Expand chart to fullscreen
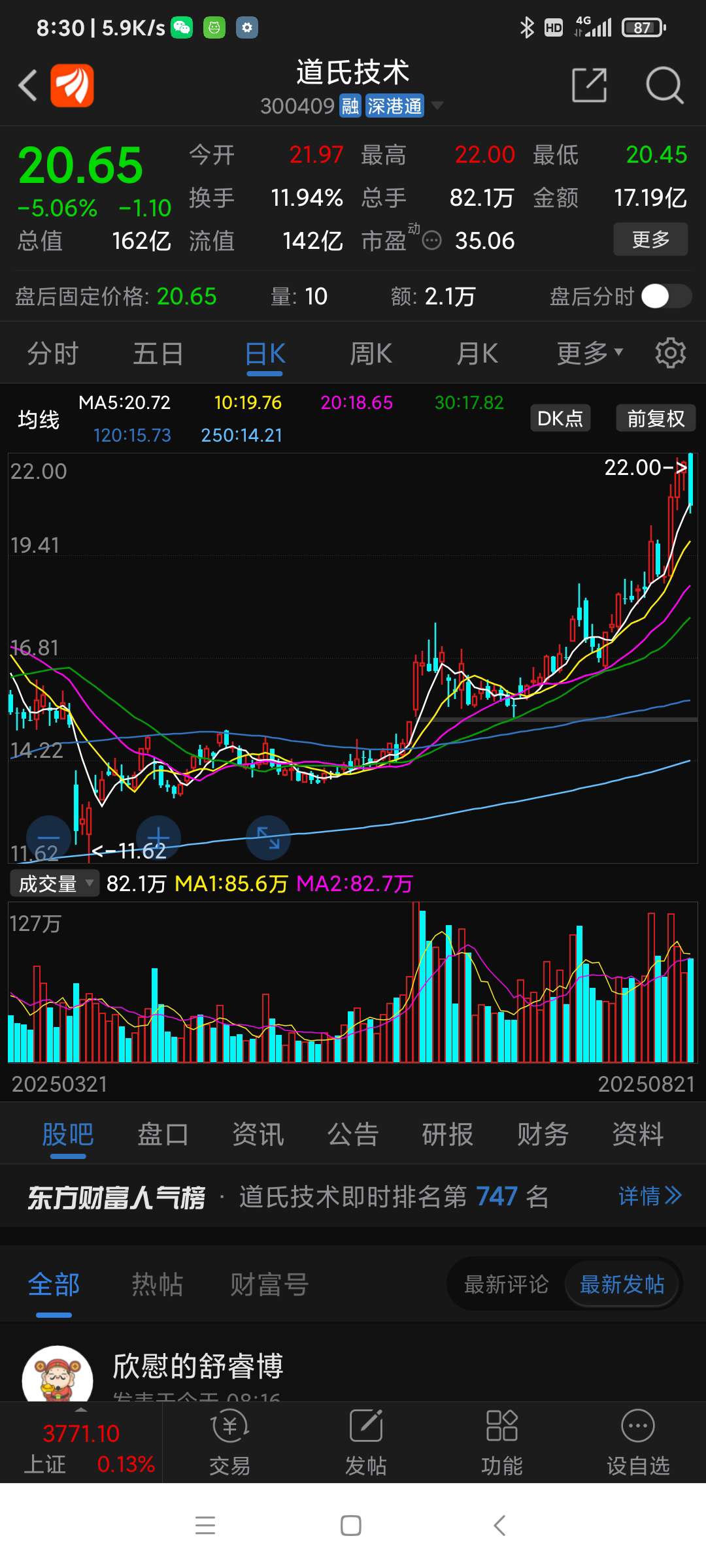 pos(268,838)
